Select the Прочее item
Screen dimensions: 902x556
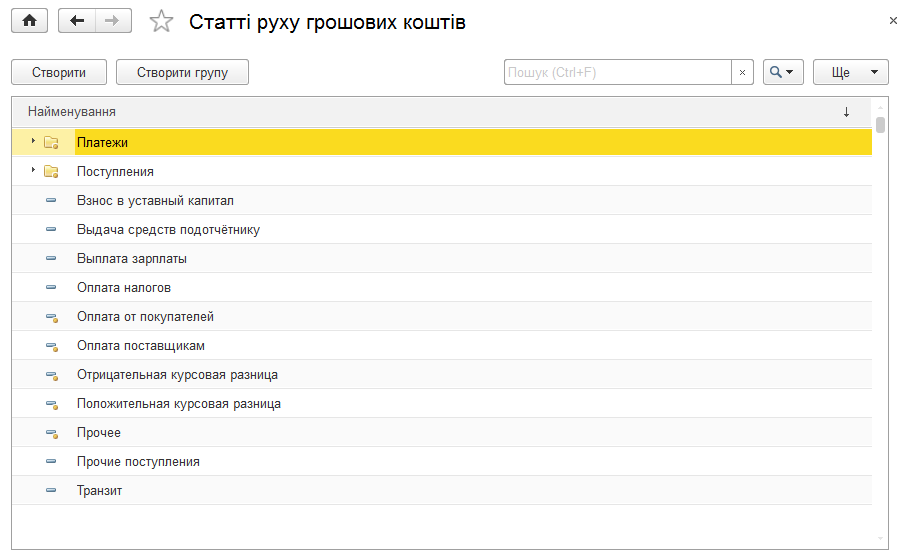point(442,432)
